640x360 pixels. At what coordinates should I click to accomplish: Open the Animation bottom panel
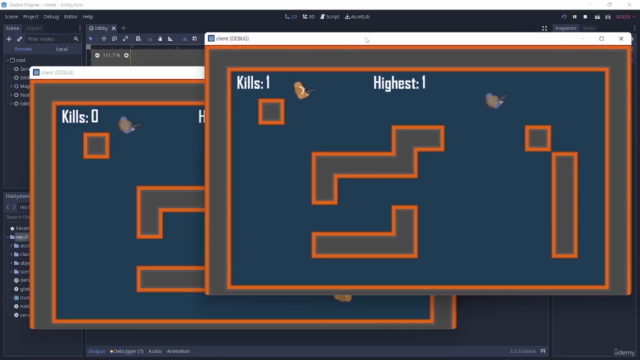coord(178,351)
